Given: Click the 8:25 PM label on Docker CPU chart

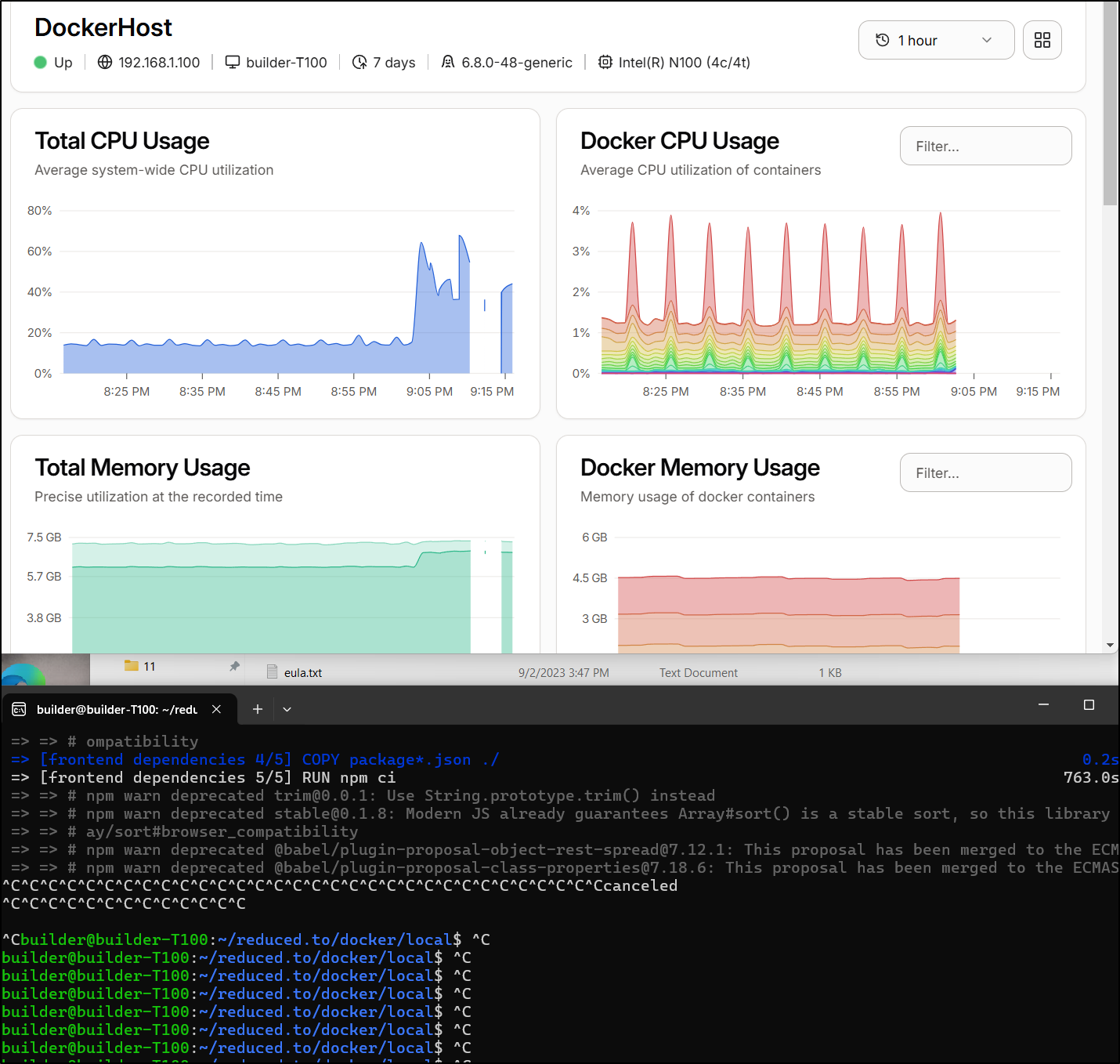Looking at the screenshot, I should (x=666, y=392).
